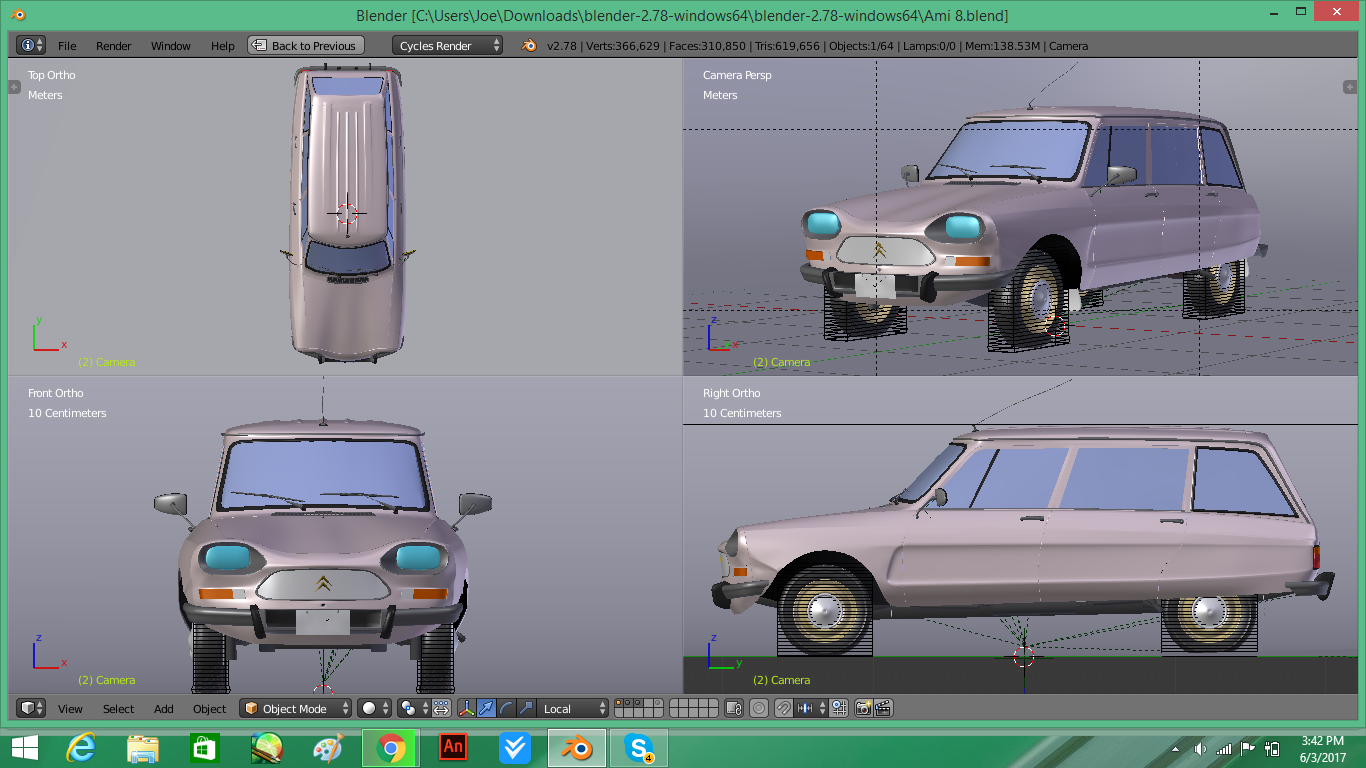This screenshot has height=768, width=1366.
Task: Click the OpenGL render animation clapper icon
Action: coord(883,708)
